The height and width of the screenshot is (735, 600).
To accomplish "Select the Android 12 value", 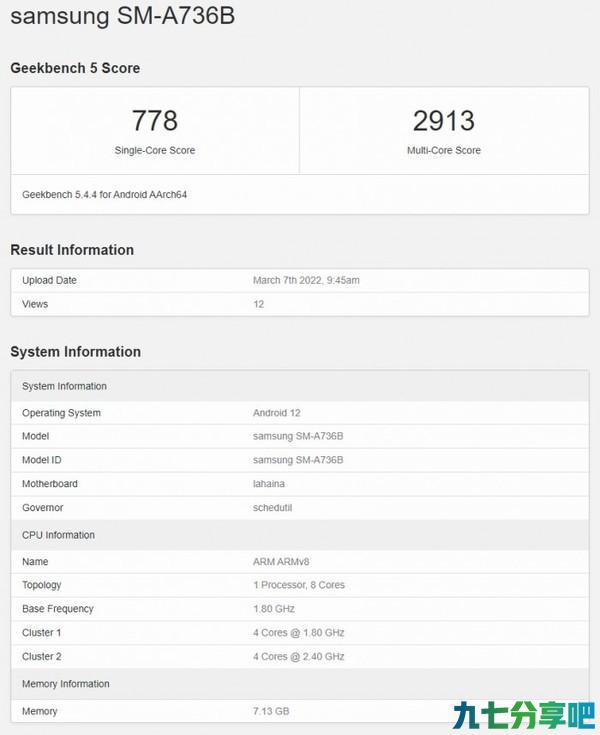I will tap(277, 413).
